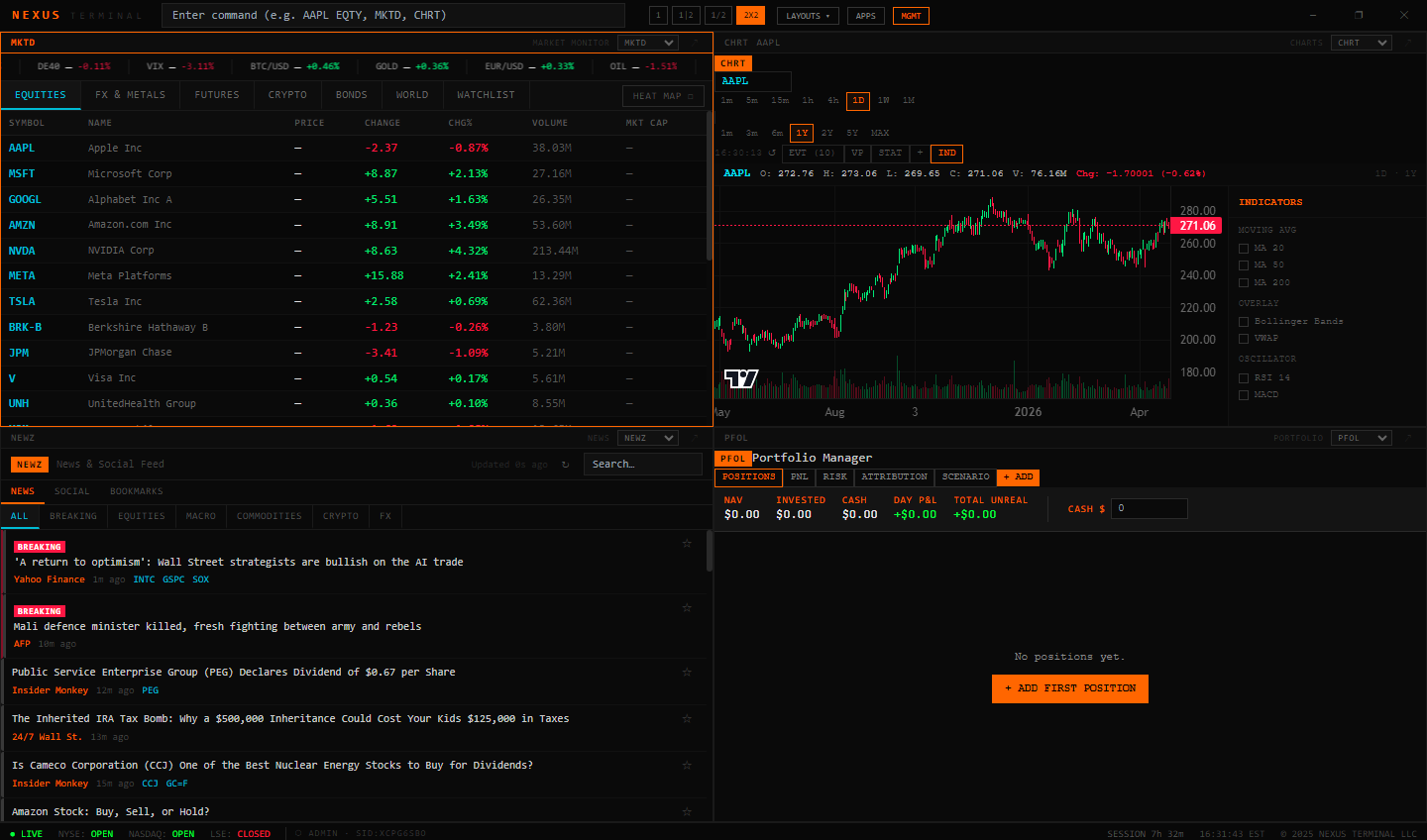Switch to the 1/2 stacked layout
1427x840 pixels.
click(718, 16)
